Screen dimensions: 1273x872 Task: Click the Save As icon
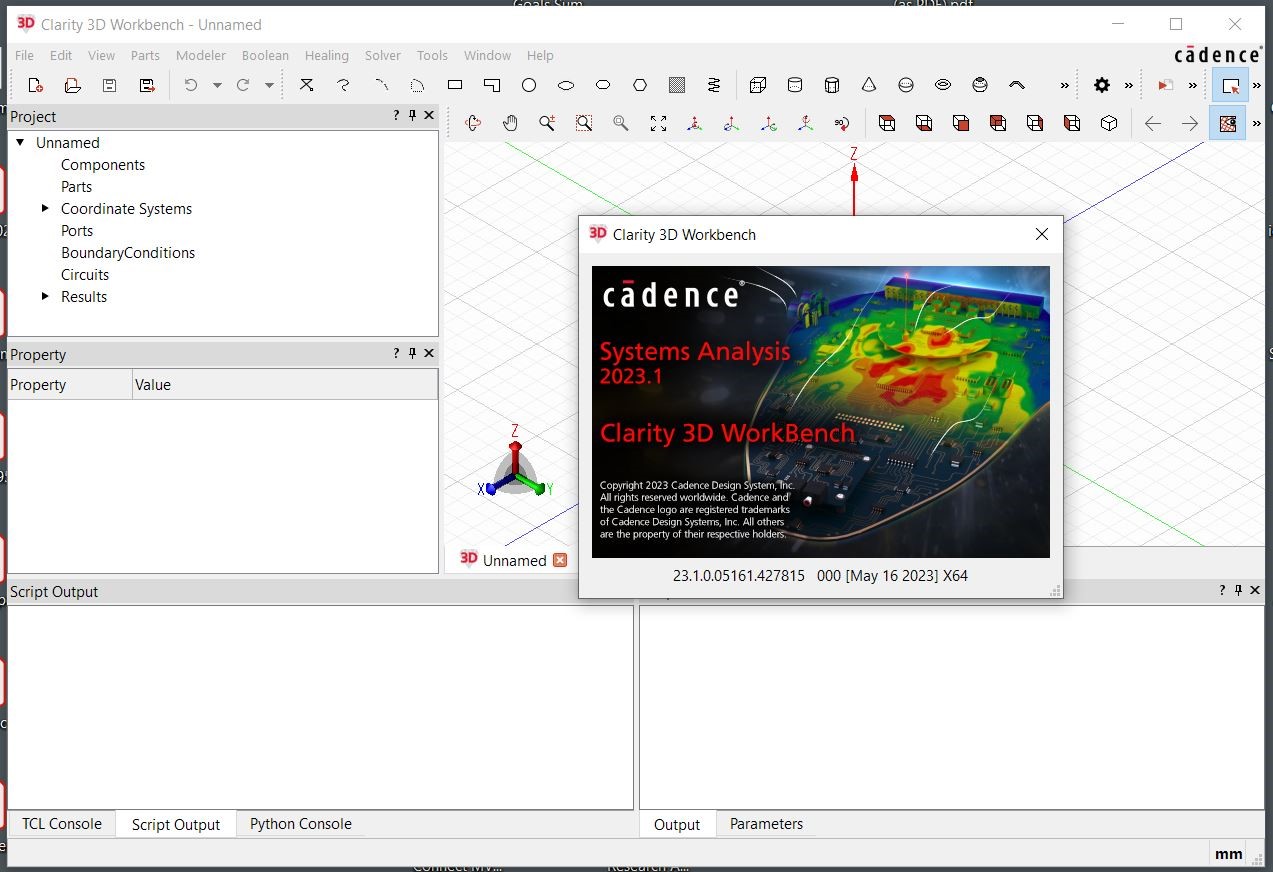[x=147, y=86]
